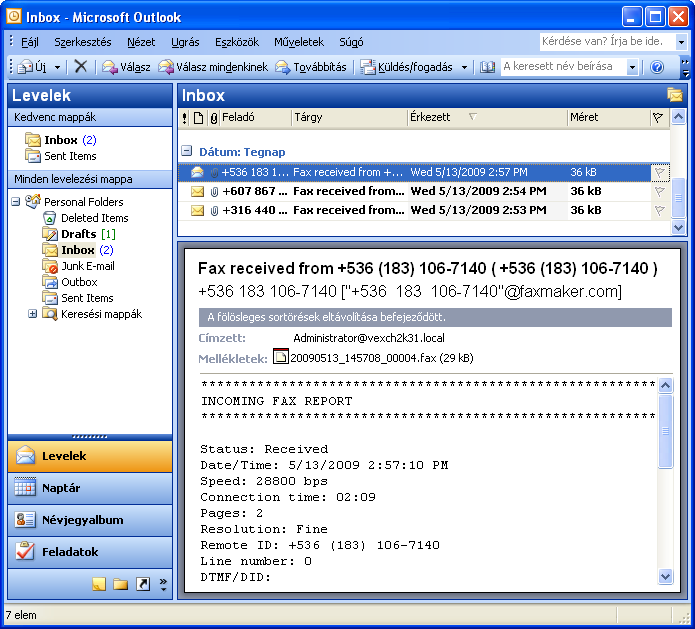695x629 pixels.
Task: Select Inbox in the folder tree
Action: (x=78, y=250)
